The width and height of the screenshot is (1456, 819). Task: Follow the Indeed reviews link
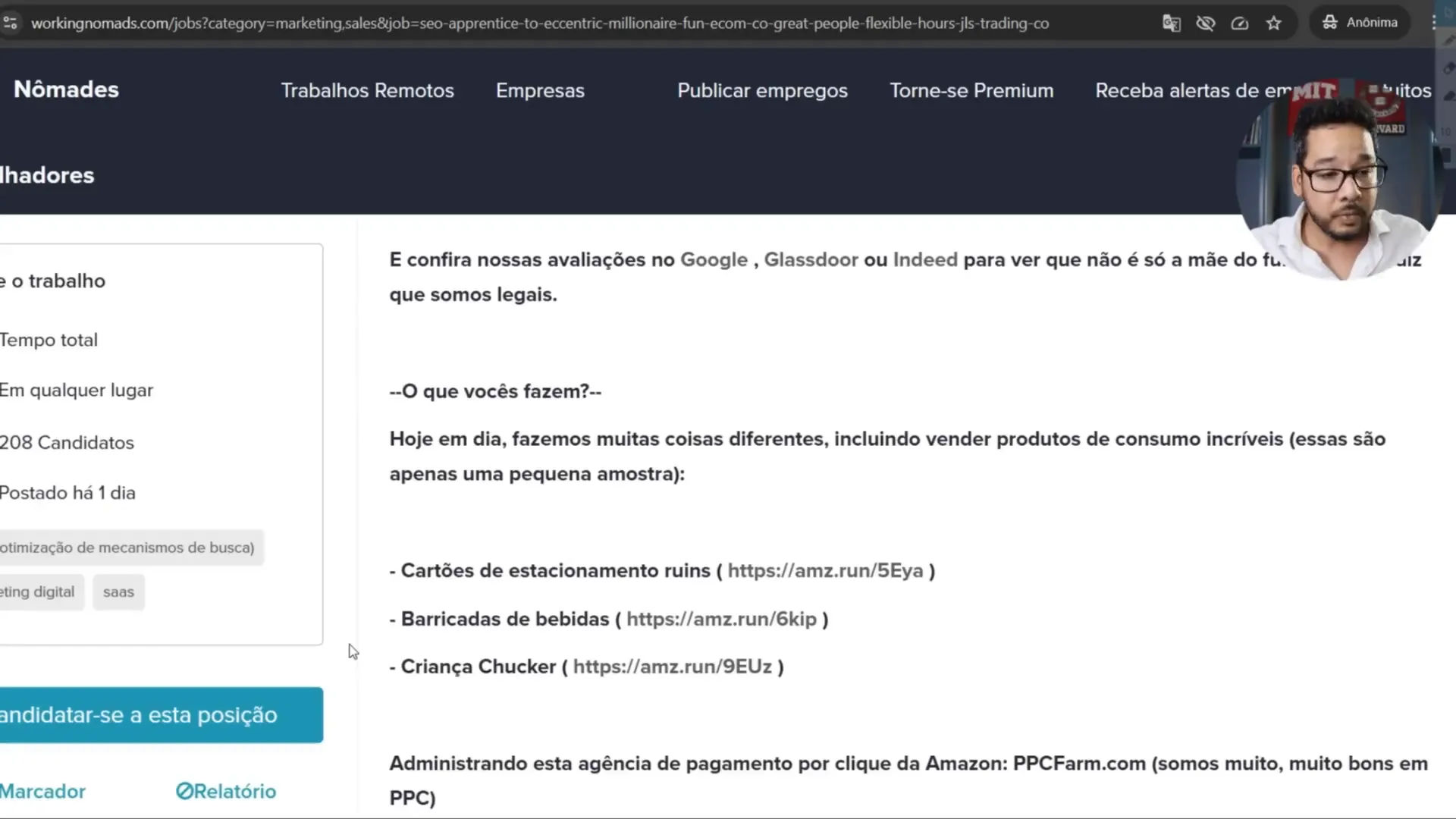tap(925, 259)
